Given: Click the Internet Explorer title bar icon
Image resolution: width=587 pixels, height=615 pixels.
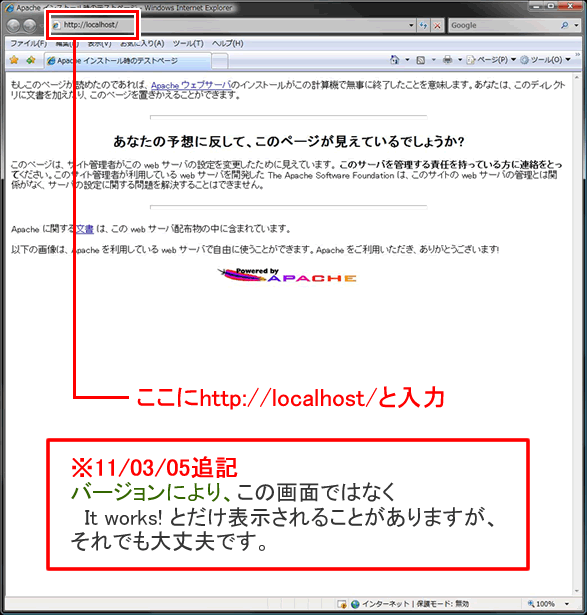Looking at the screenshot, I should [9, 8].
